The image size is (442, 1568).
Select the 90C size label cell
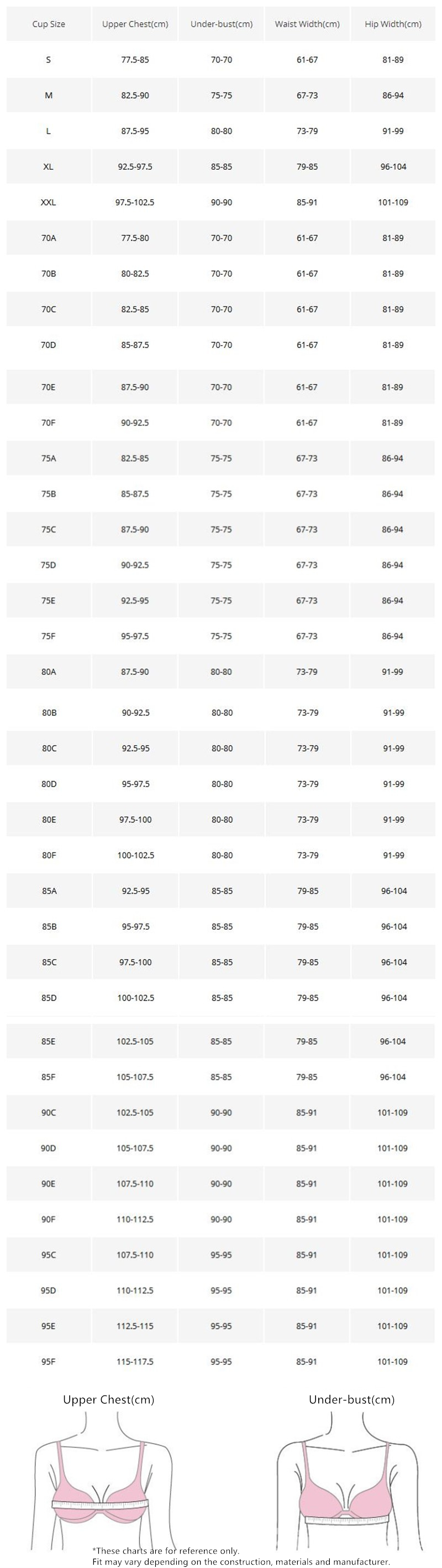click(49, 1113)
